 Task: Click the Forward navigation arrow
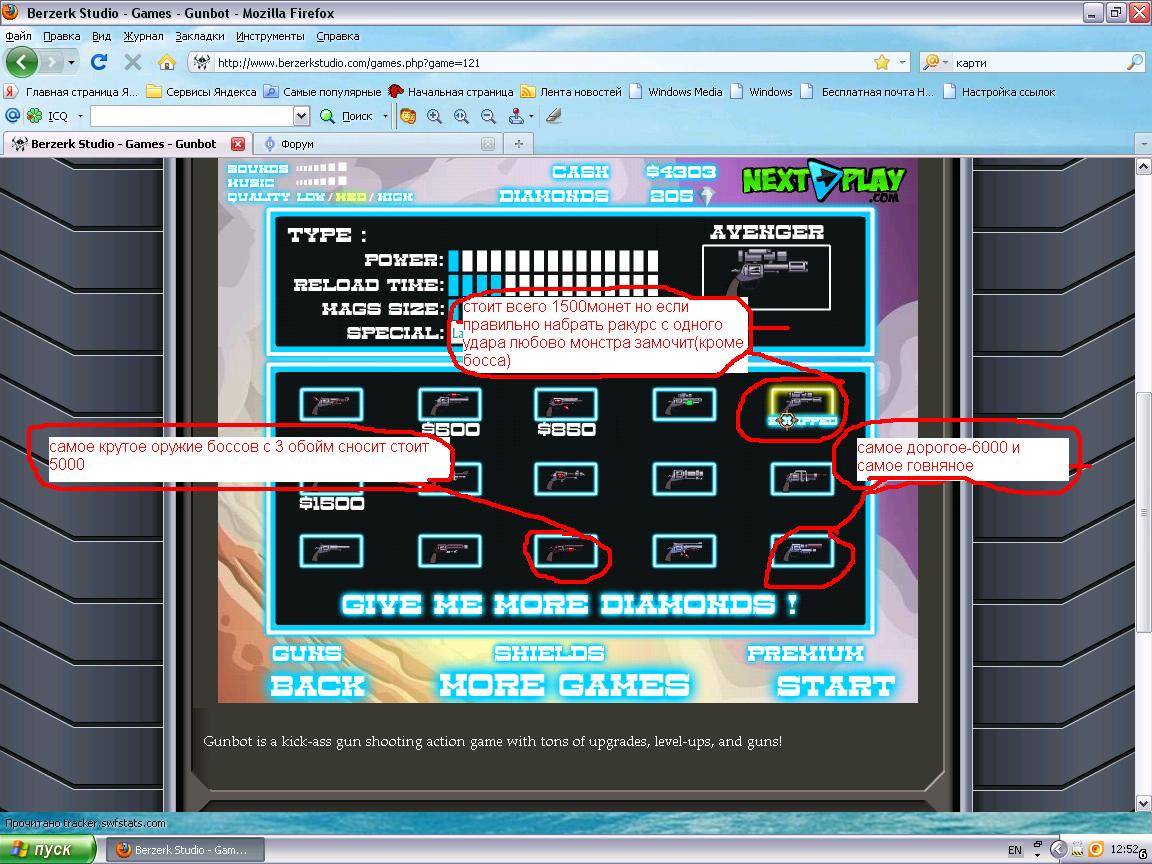tap(51, 62)
